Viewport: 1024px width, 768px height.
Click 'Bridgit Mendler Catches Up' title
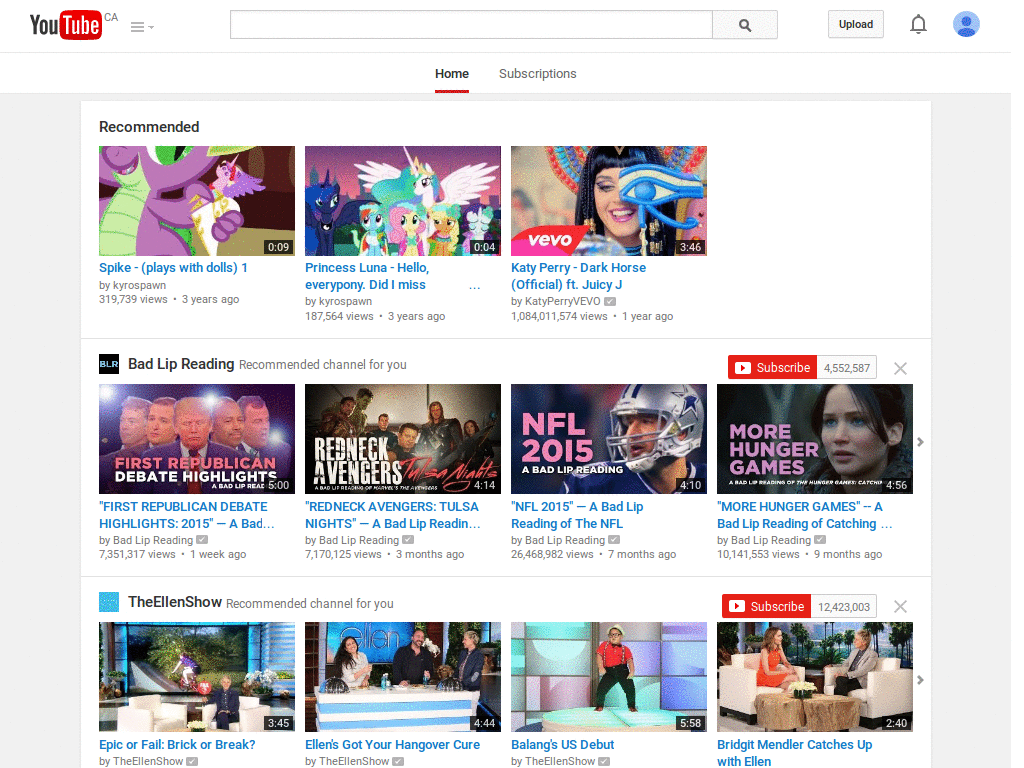coord(795,753)
